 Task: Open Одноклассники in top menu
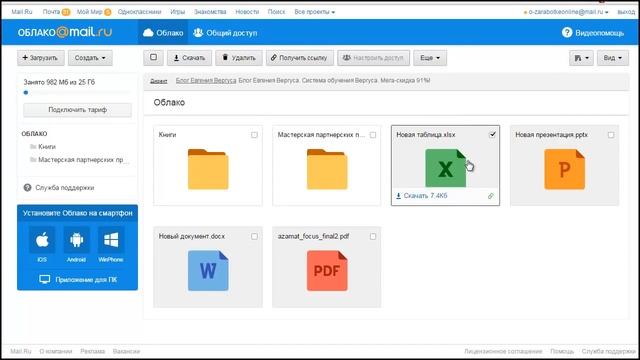coord(140,12)
